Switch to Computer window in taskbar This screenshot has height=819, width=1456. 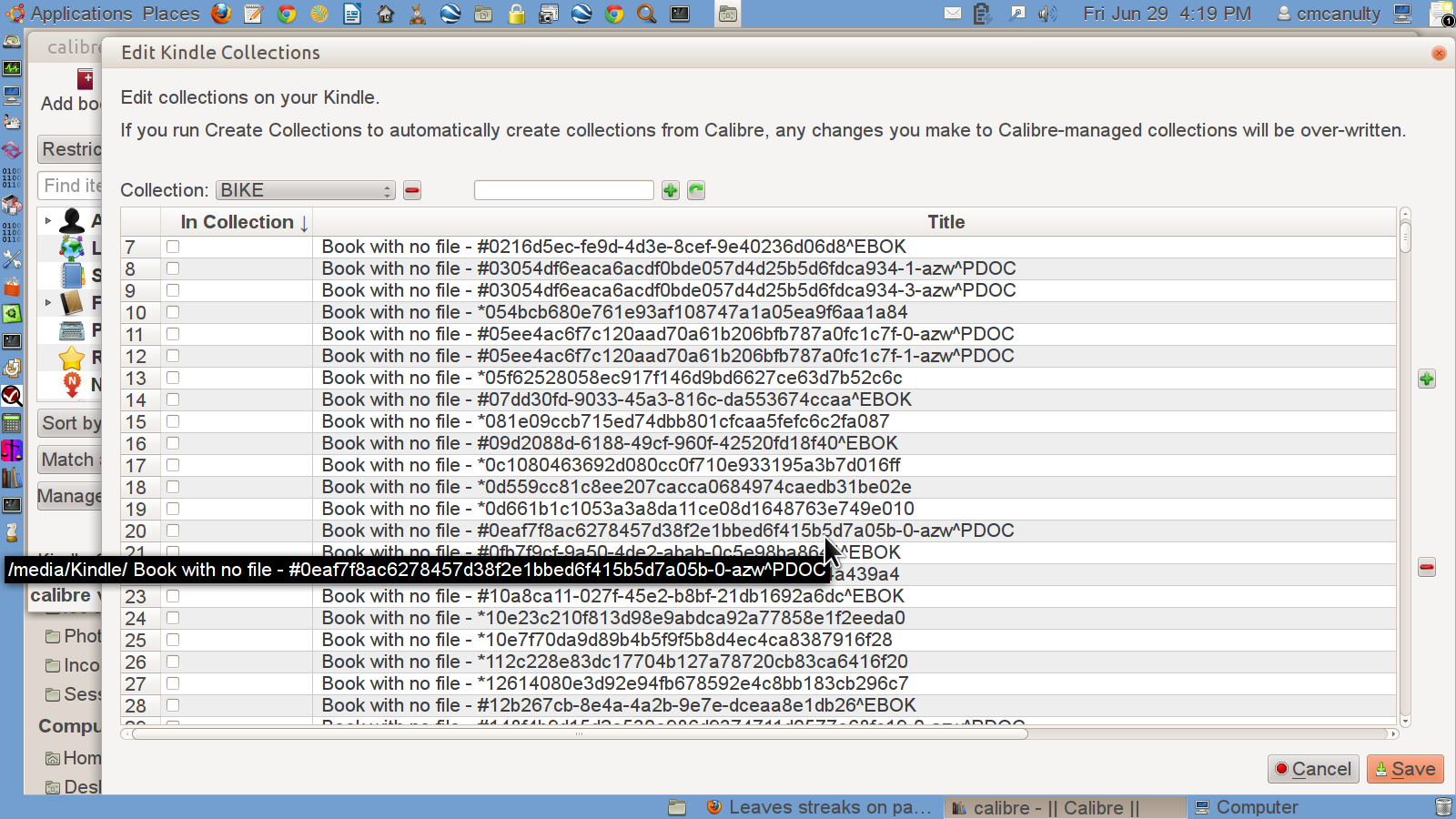[1247, 807]
